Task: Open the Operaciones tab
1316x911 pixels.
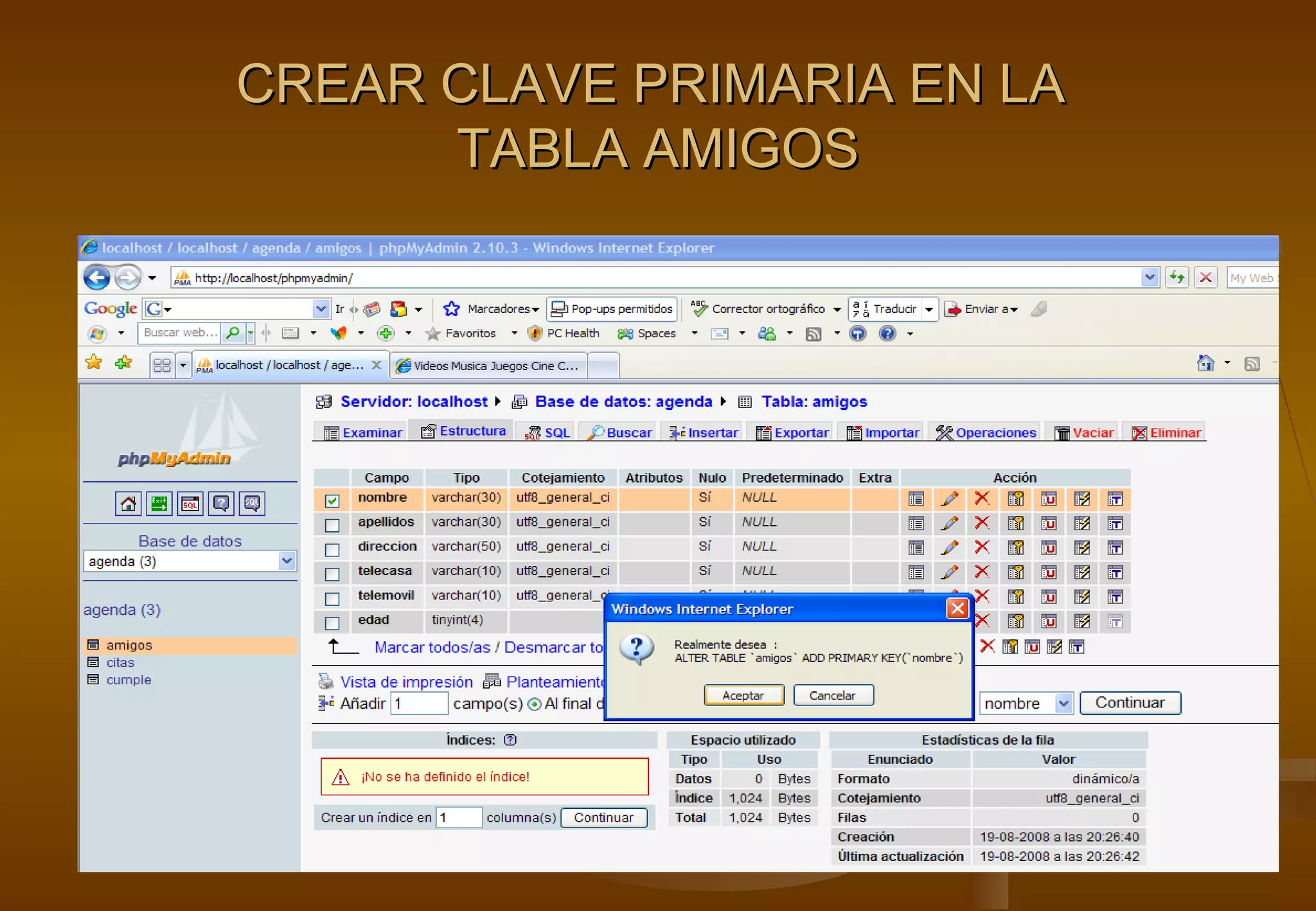Action: click(x=986, y=432)
